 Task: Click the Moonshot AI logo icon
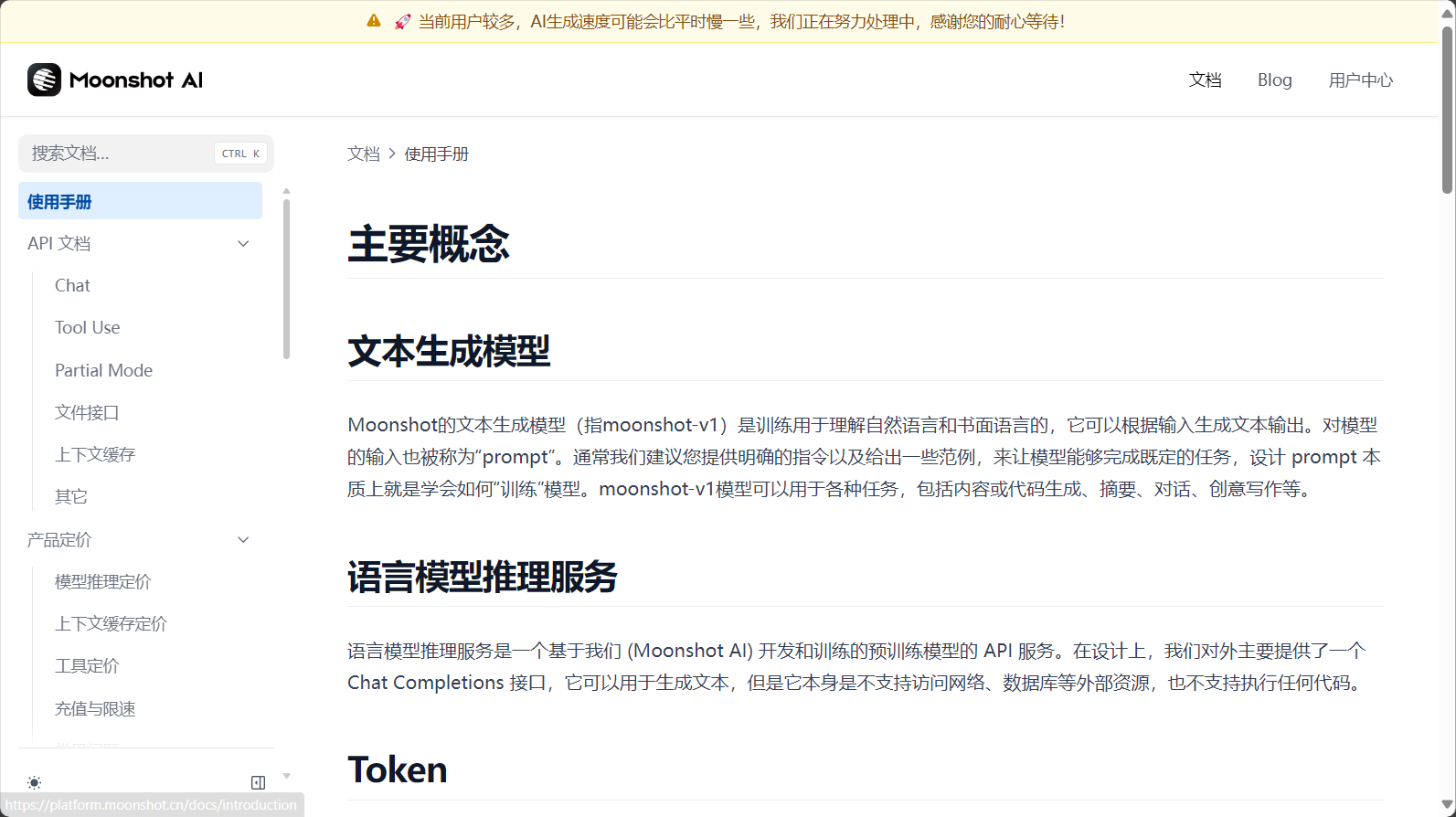[x=44, y=80]
